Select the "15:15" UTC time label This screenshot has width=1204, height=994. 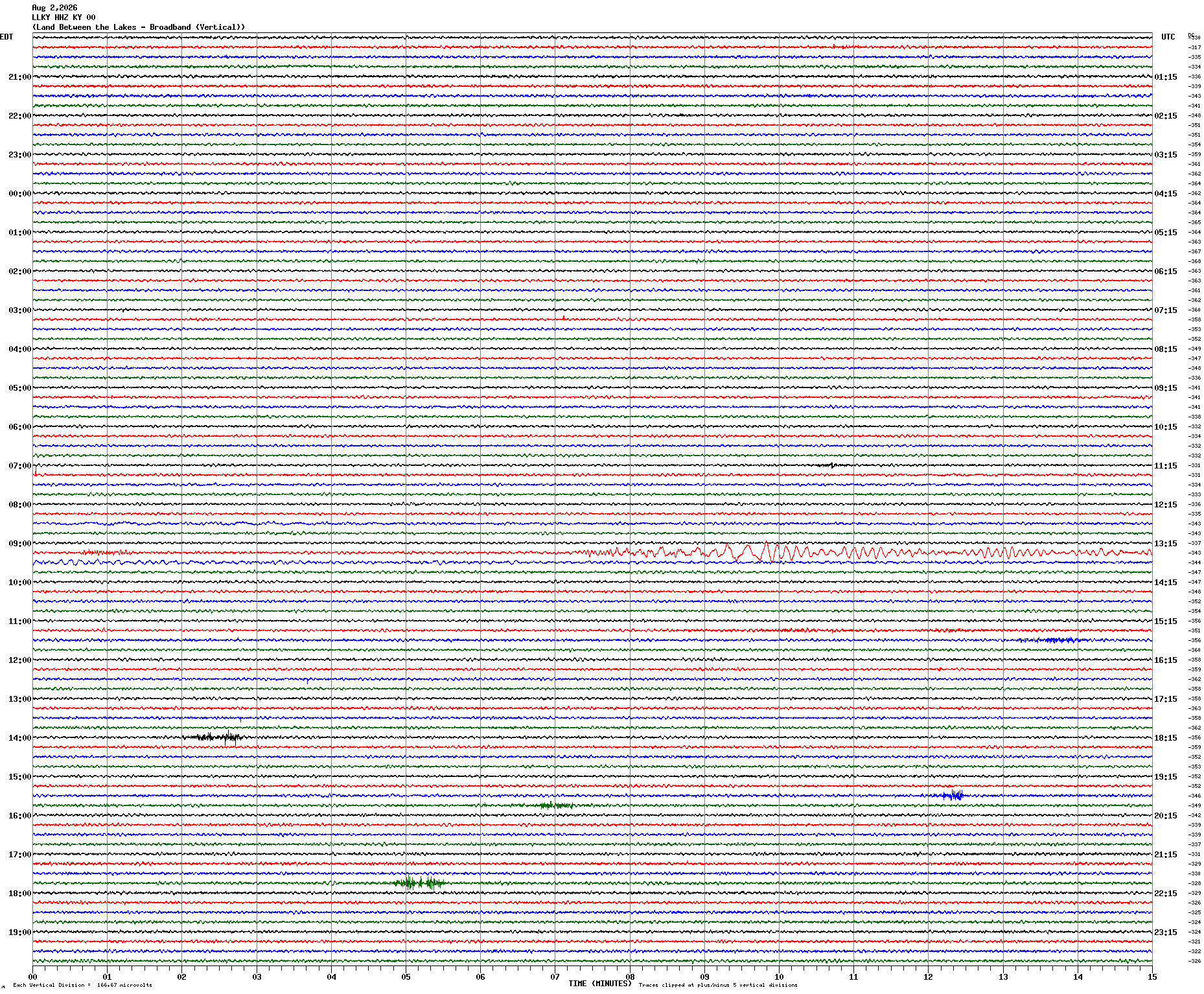pyautogui.click(x=1166, y=621)
